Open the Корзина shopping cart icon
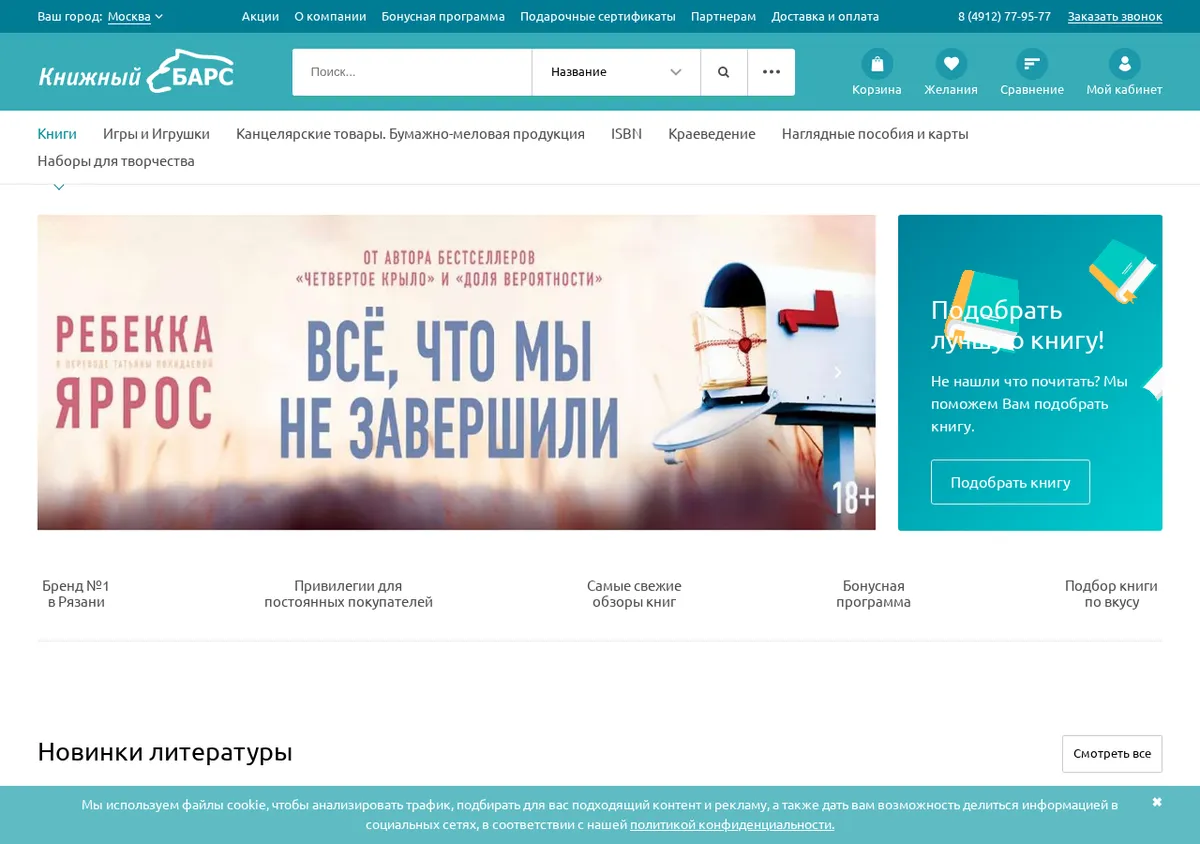1200x844 pixels. [x=877, y=64]
